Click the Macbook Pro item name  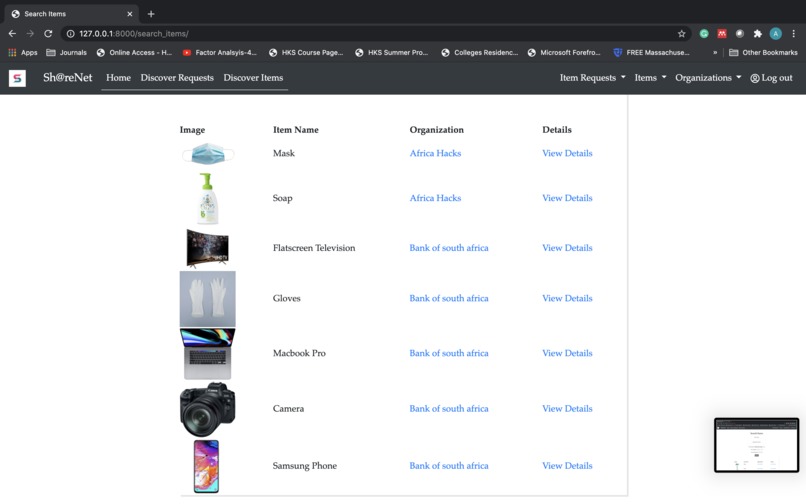click(x=299, y=353)
